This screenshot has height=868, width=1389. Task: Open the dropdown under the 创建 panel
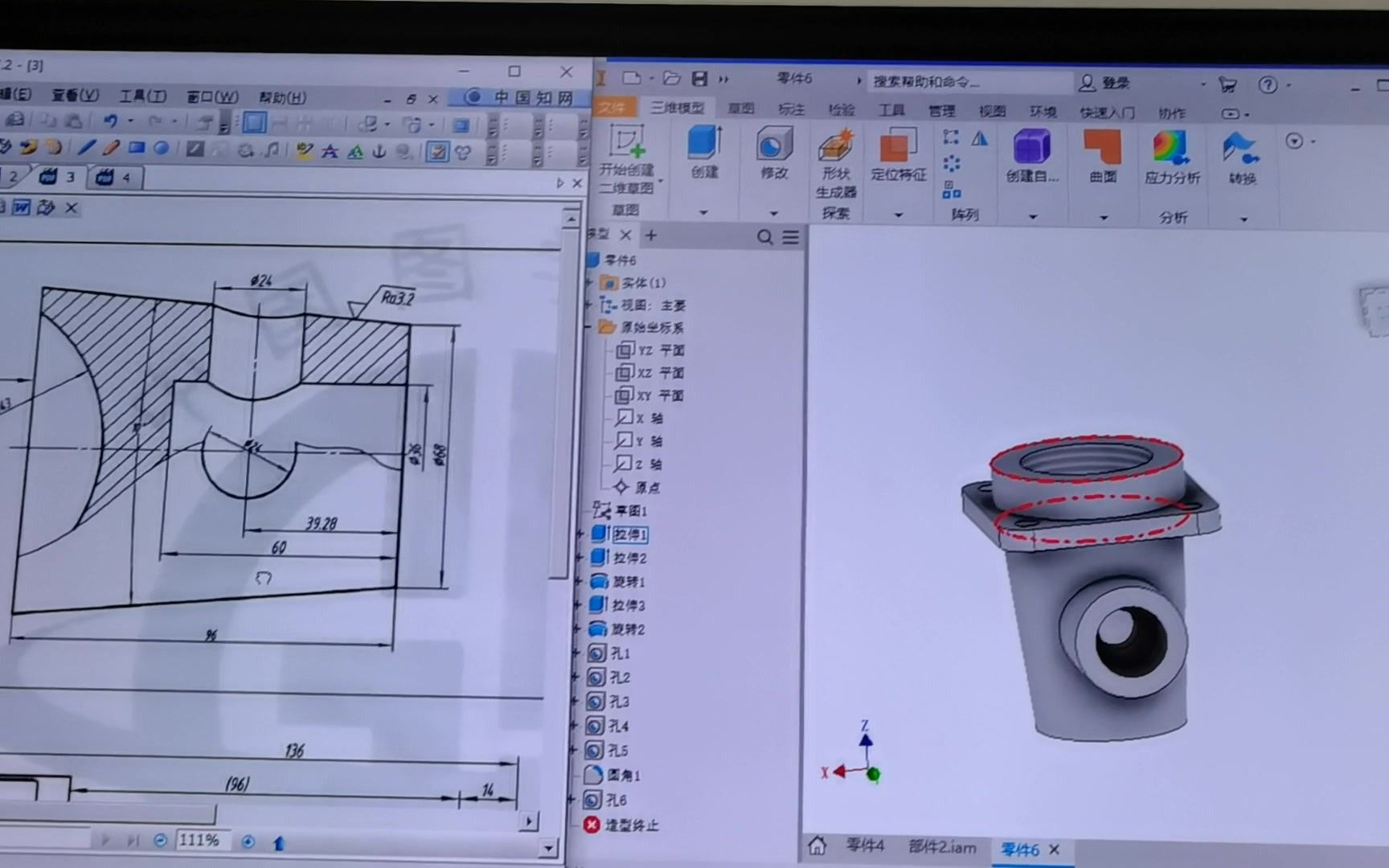tap(703, 213)
